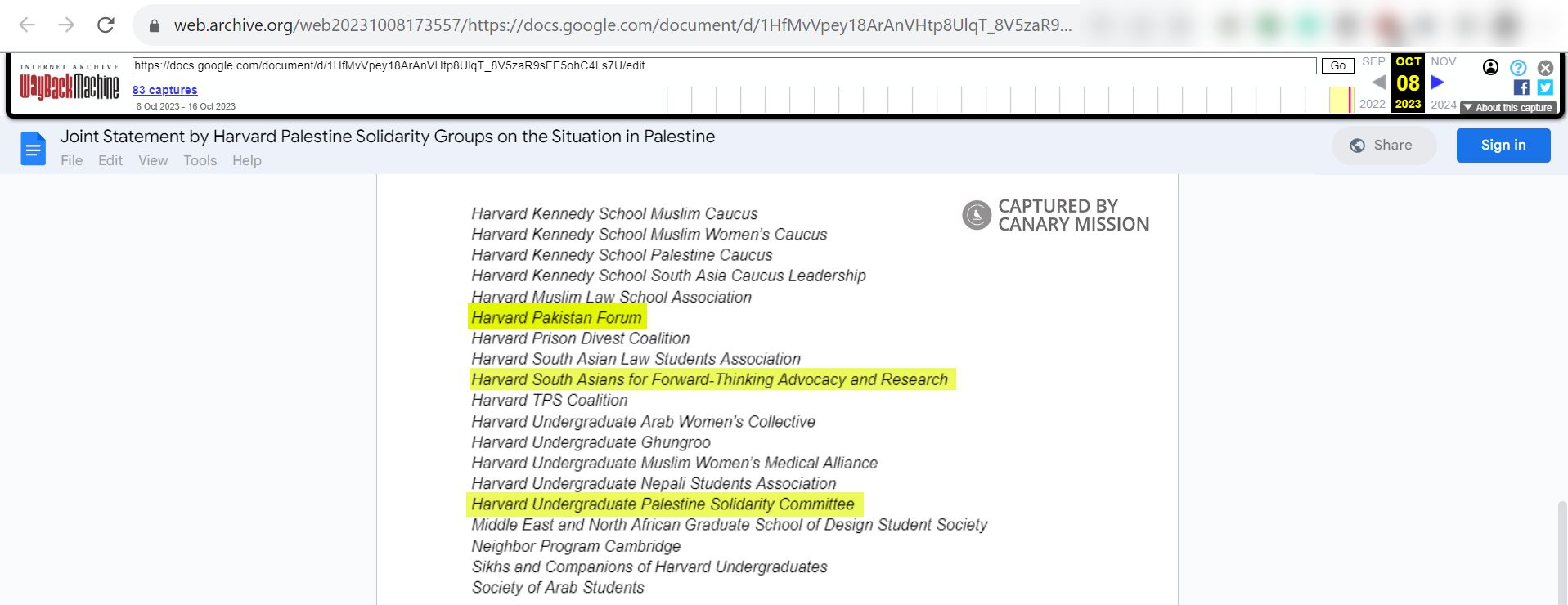Viewport: 1568px width, 605px height.
Task: Click the Wayback URL input field
Action: (x=723, y=66)
